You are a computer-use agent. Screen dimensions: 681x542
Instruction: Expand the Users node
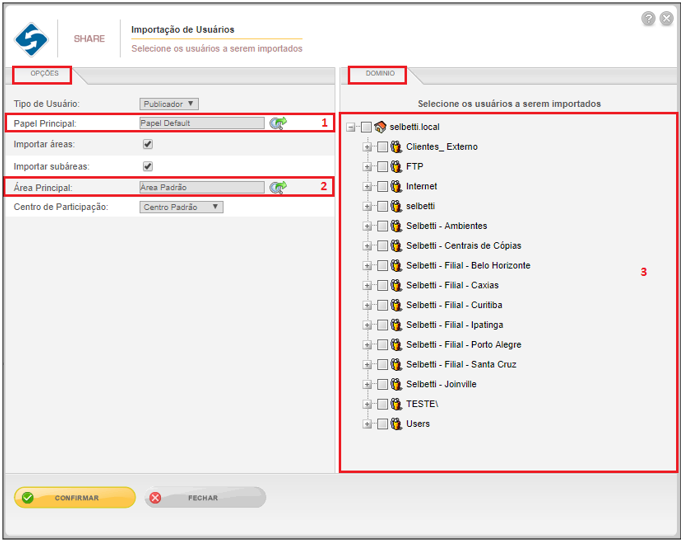(367, 424)
